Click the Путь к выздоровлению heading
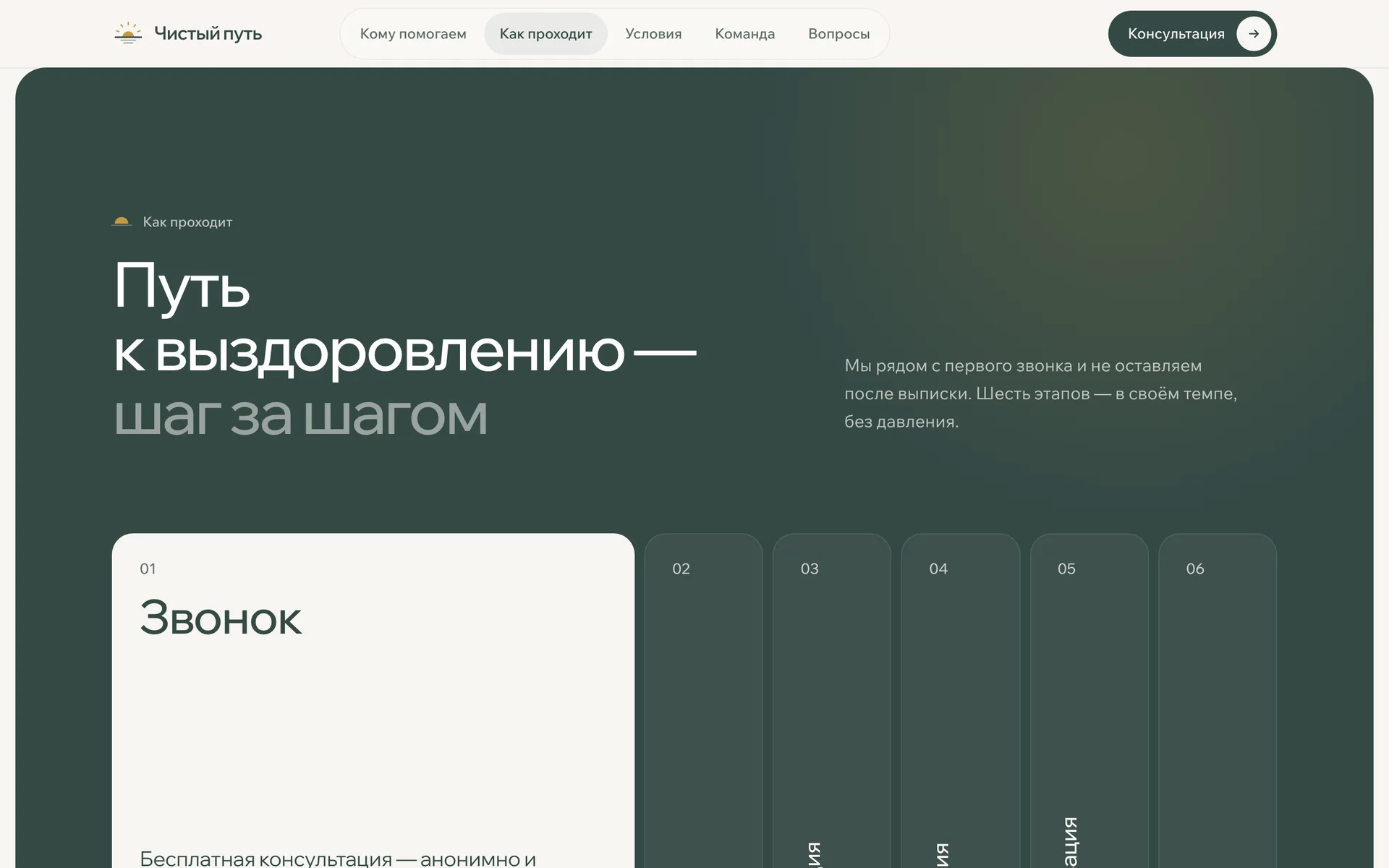The width and height of the screenshot is (1389, 868). [405, 318]
